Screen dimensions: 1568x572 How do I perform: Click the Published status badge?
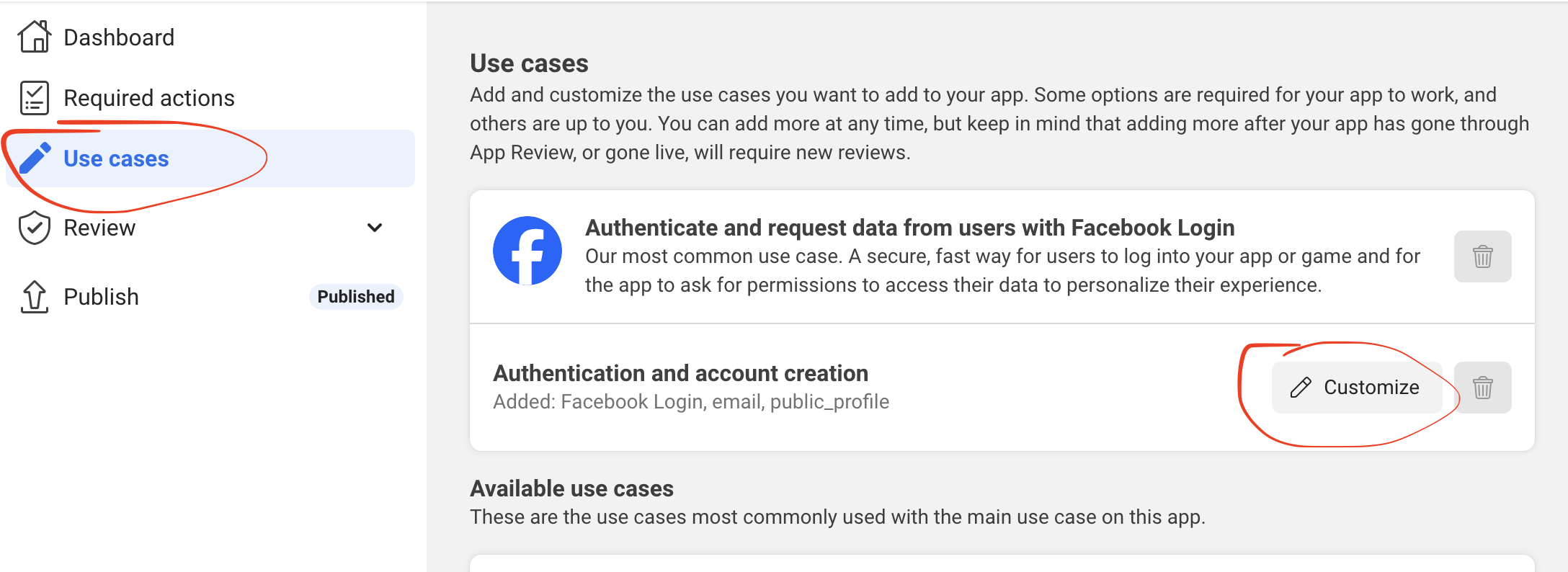[356, 297]
